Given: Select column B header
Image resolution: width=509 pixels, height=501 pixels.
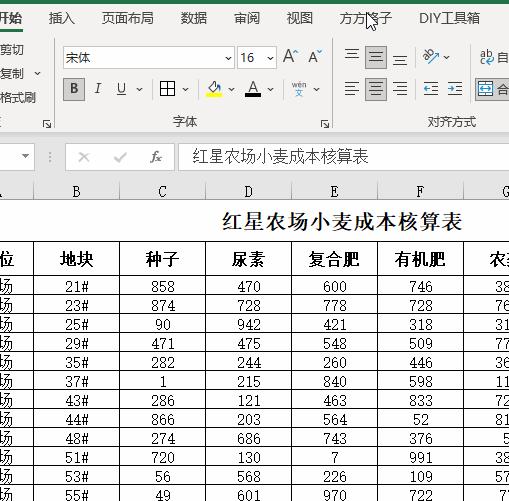Looking at the screenshot, I should click(76, 192).
